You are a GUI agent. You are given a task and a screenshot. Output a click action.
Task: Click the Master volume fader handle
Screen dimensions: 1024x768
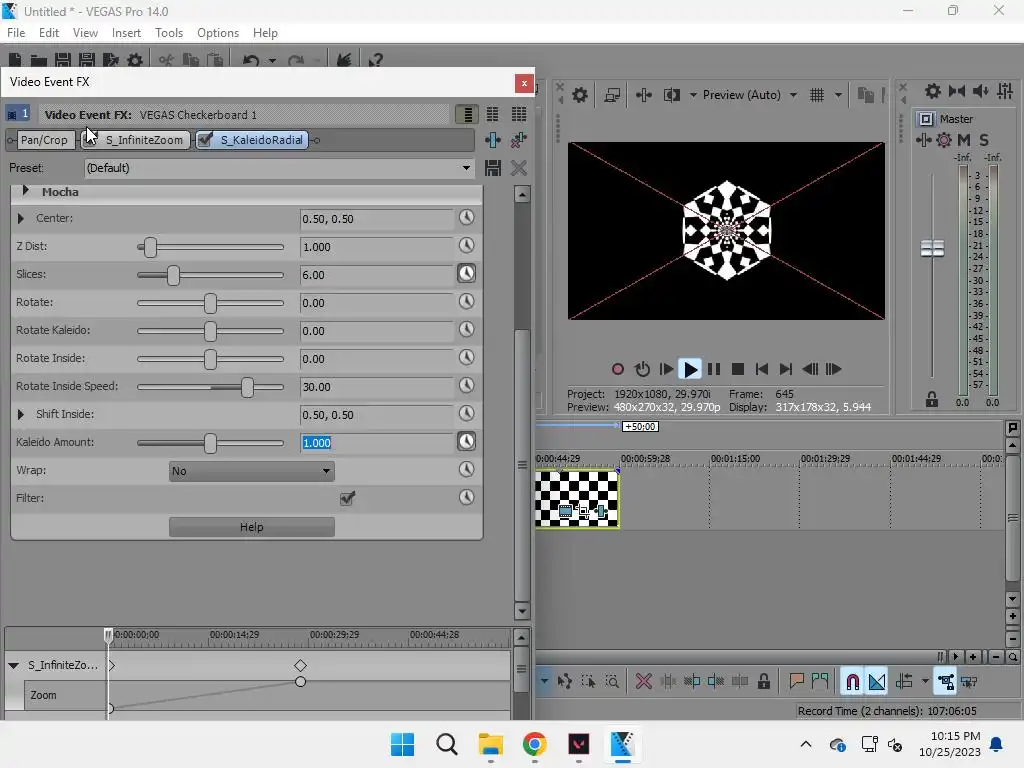pos(932,248)
